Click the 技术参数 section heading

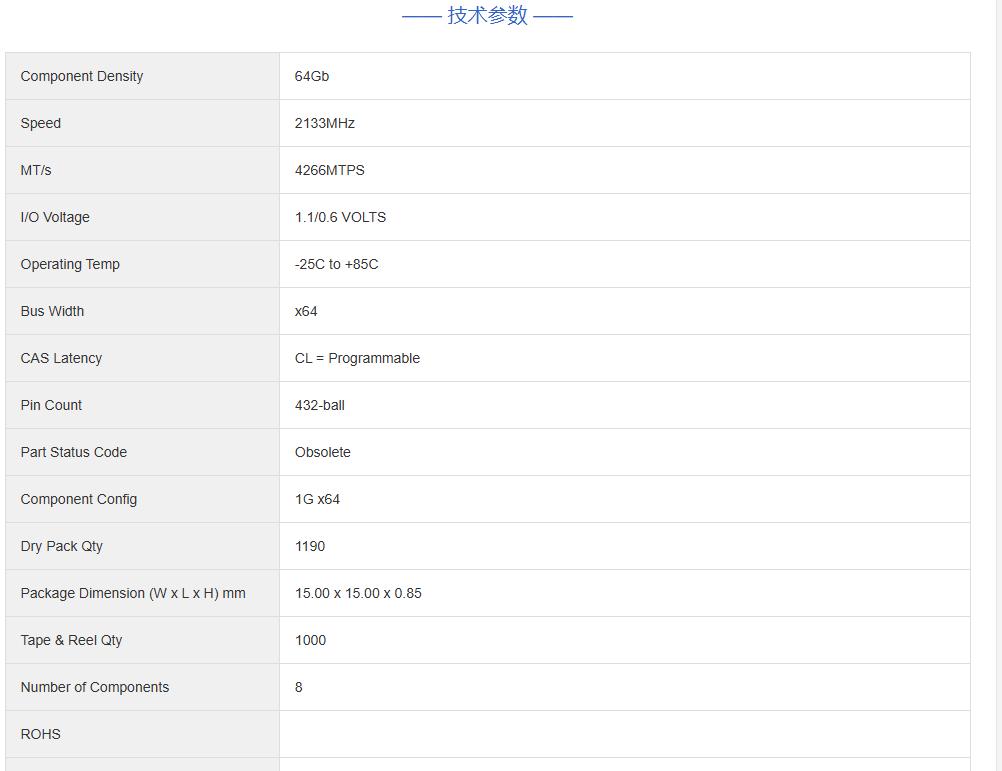tap(487, 16)
